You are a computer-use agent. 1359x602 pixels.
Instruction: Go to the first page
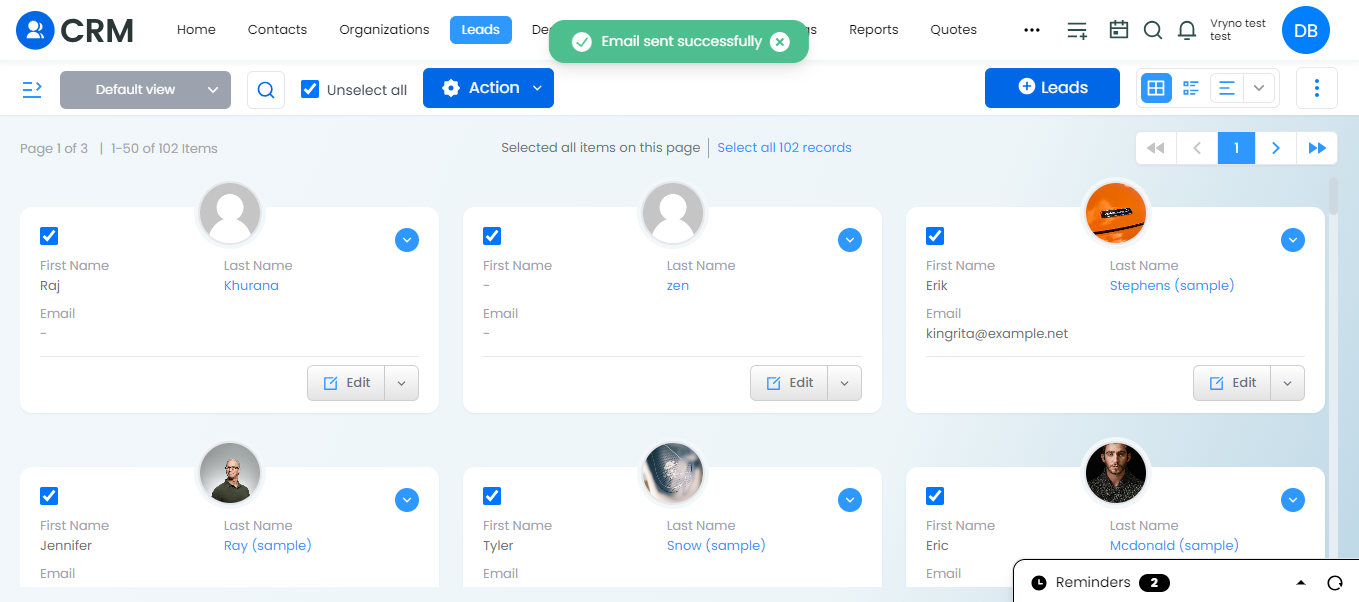point(1156,148)
